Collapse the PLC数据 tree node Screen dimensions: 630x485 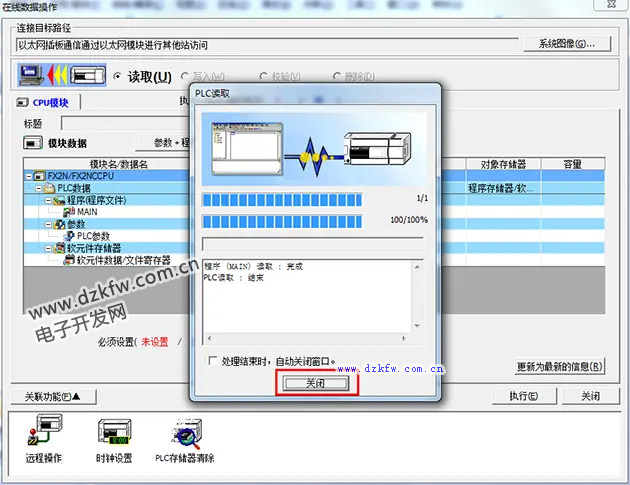[38, 188]
